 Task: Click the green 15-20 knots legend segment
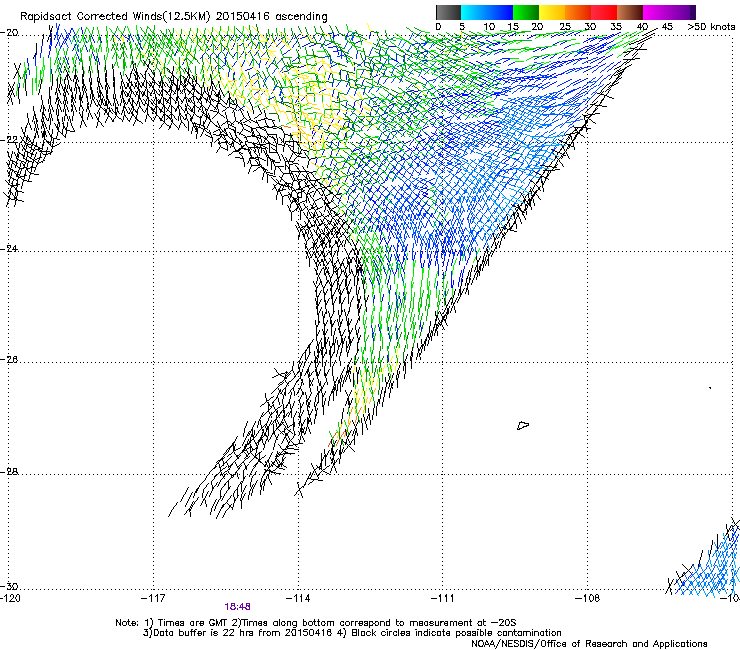pyautogui.click(x=526, y=12)
